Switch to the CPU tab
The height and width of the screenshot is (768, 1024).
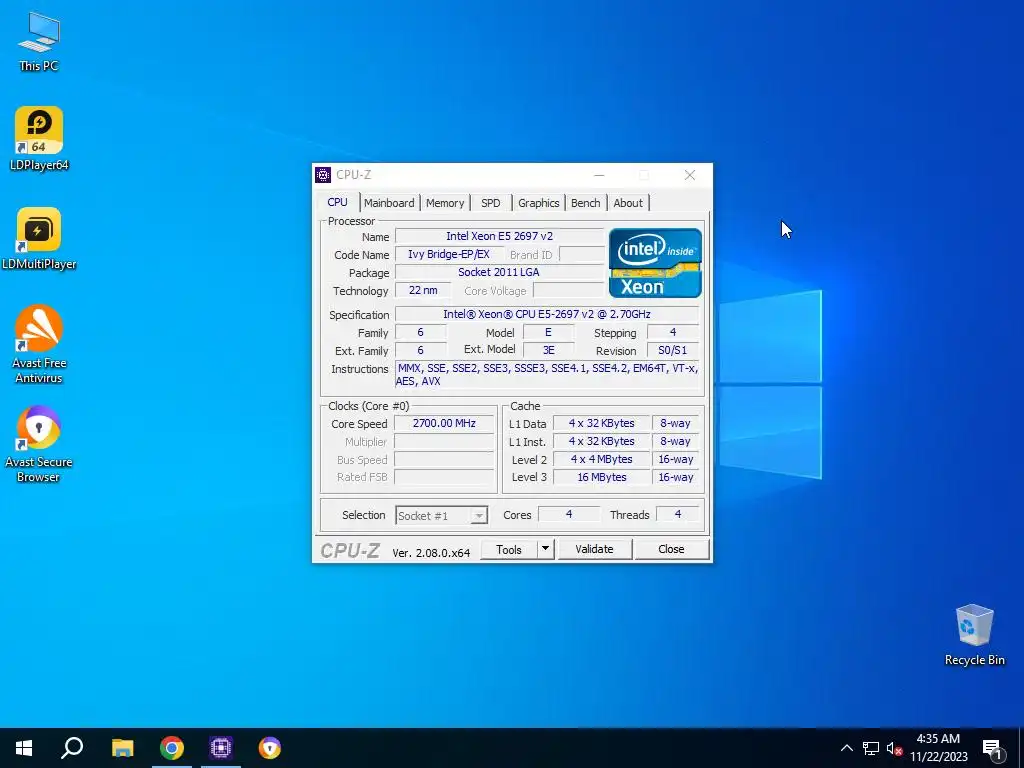coord(338,202)
